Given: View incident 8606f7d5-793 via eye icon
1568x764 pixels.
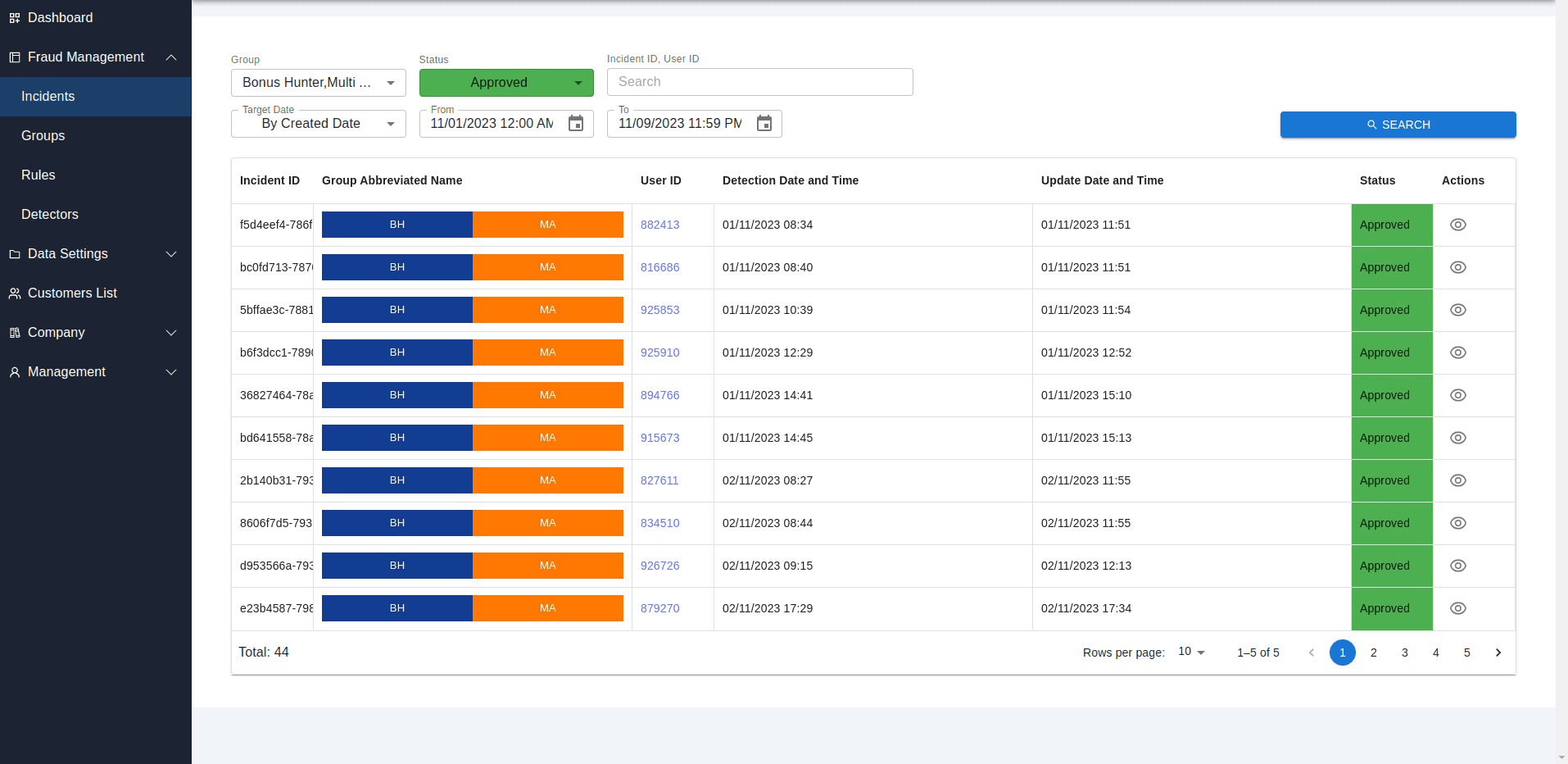Looking at the screenshot, I should 1458,523.
